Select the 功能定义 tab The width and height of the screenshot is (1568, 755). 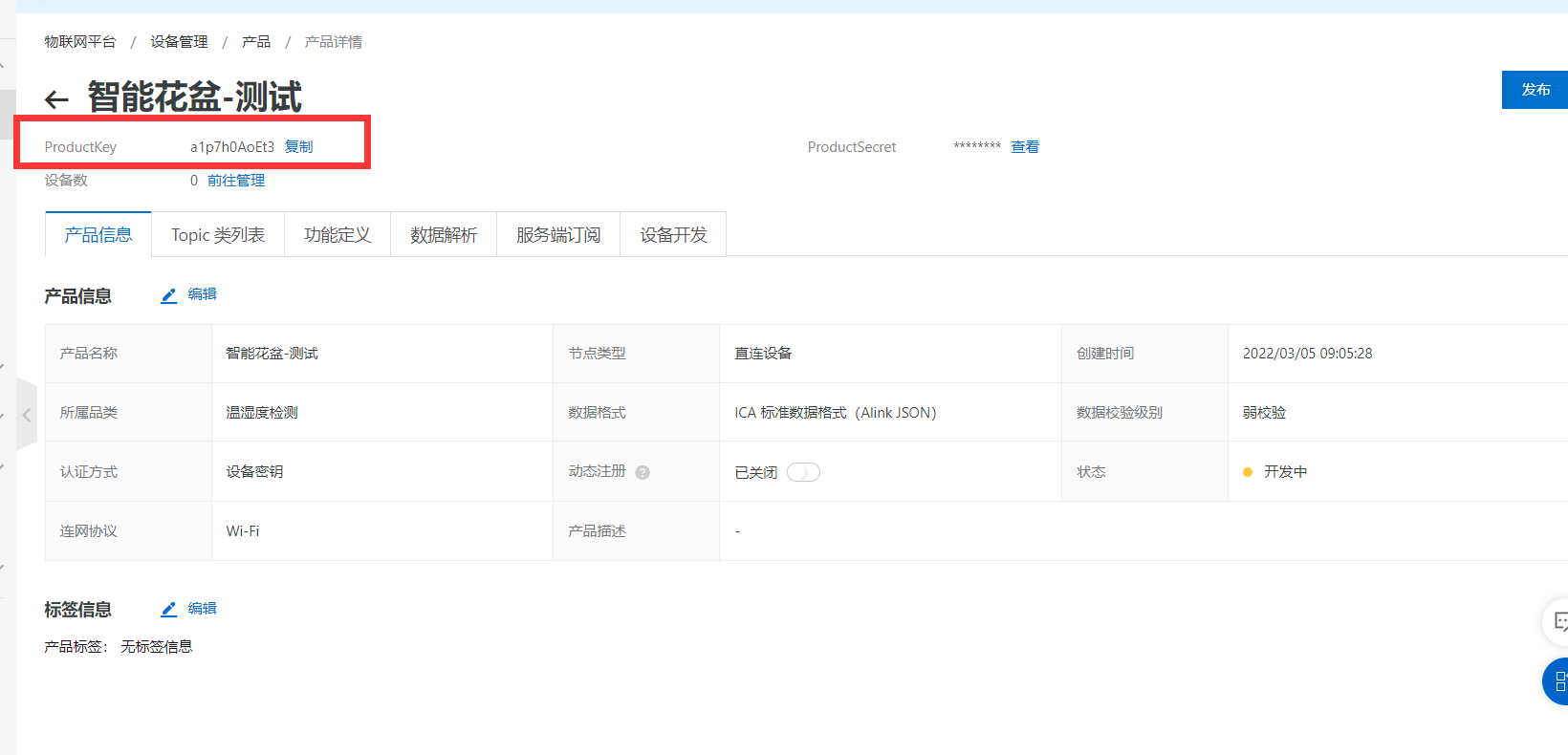click(x=338, y=235)
